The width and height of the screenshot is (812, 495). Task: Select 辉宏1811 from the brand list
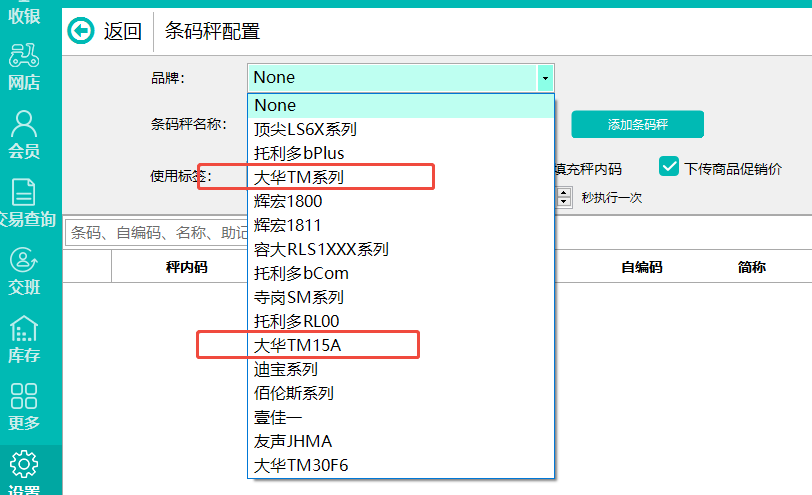pos(401,225)
